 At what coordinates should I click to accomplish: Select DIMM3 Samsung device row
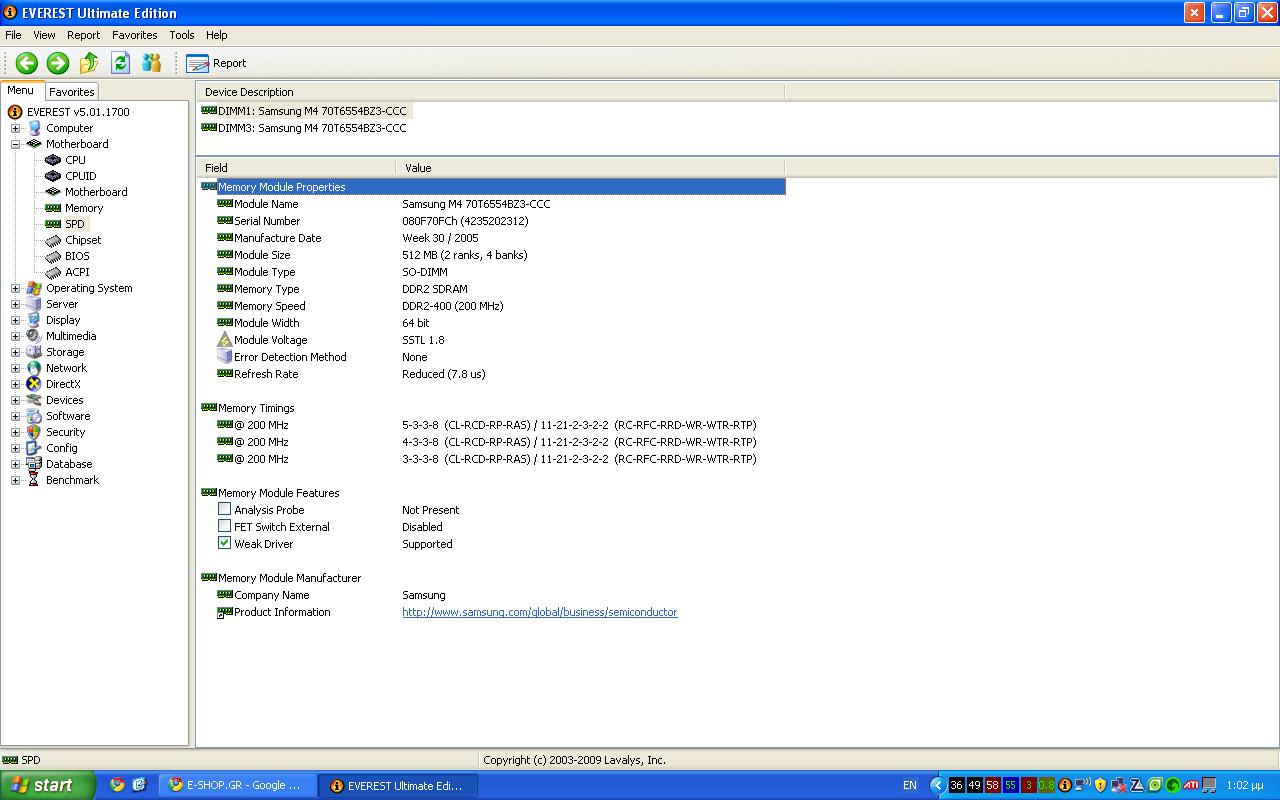pos(304,128)
